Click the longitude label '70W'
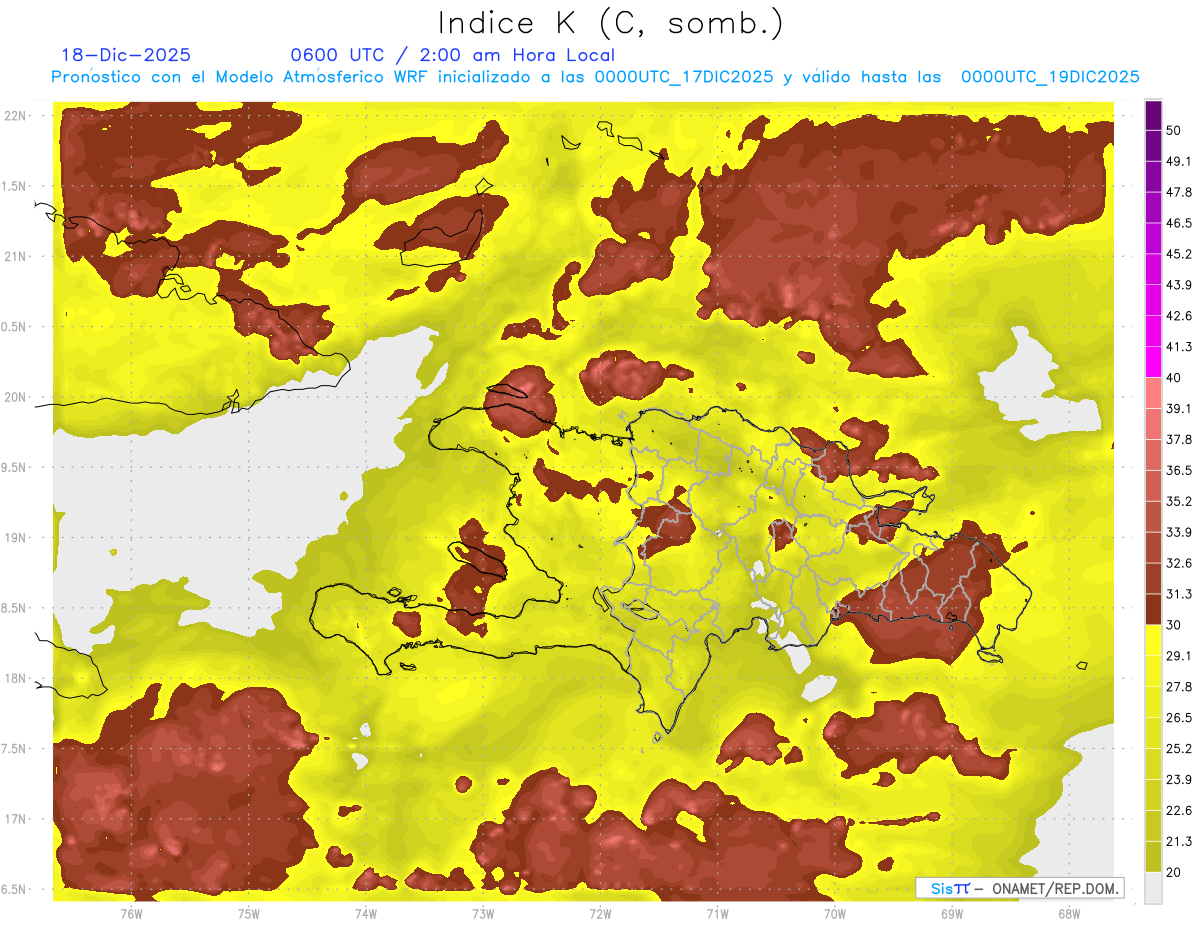This screenshot has height=927, width=1200. click(x=835, y=914)
